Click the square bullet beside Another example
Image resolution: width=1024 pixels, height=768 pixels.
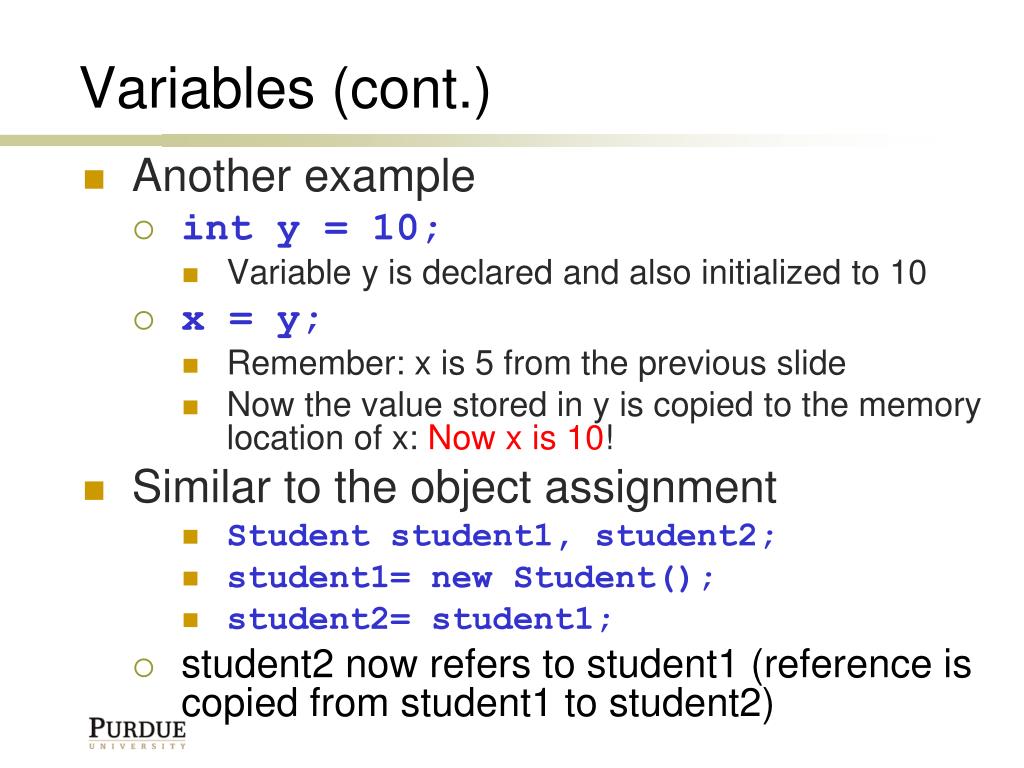point(95,179)
